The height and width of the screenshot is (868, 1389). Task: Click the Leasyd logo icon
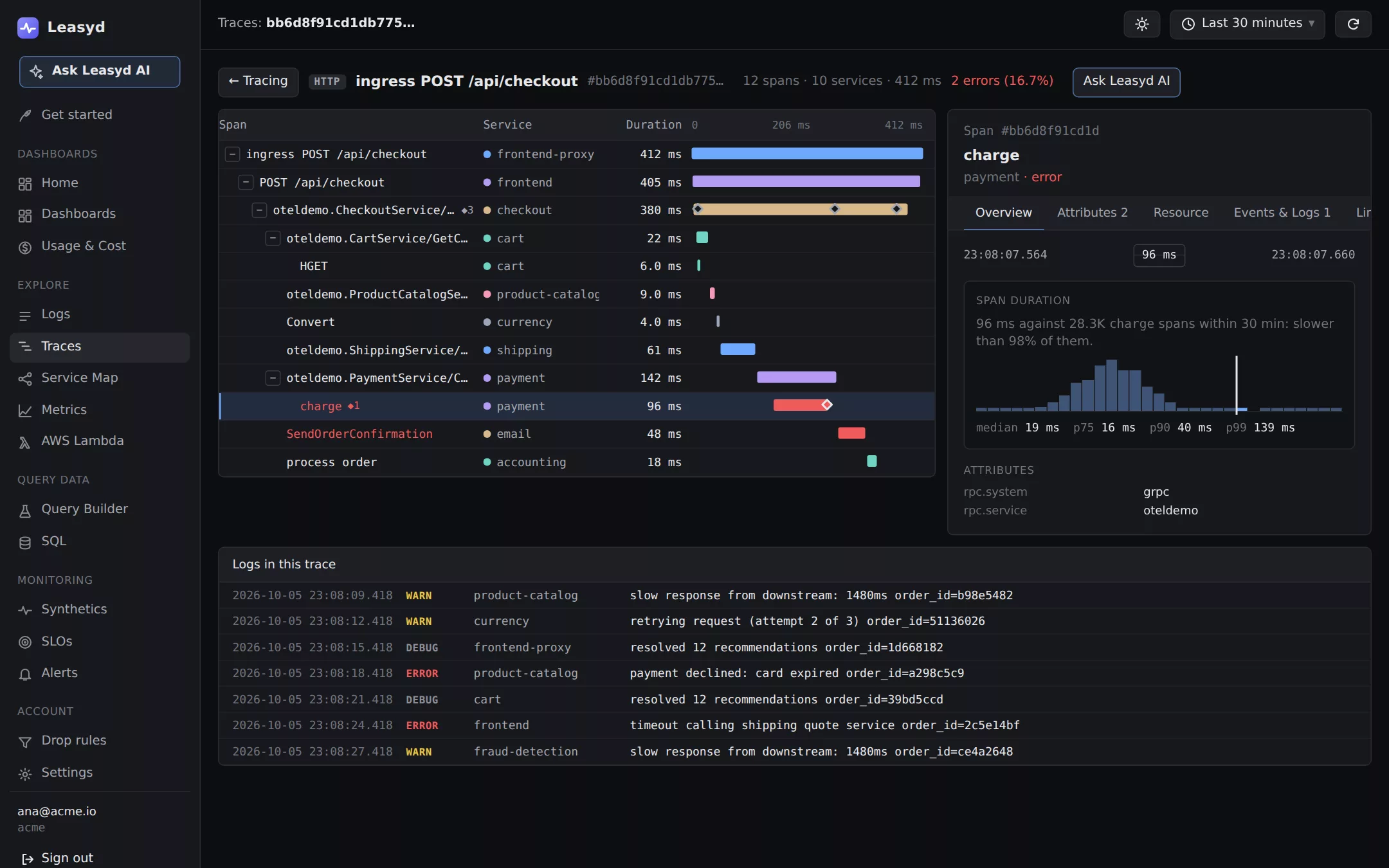click(28, 28)
